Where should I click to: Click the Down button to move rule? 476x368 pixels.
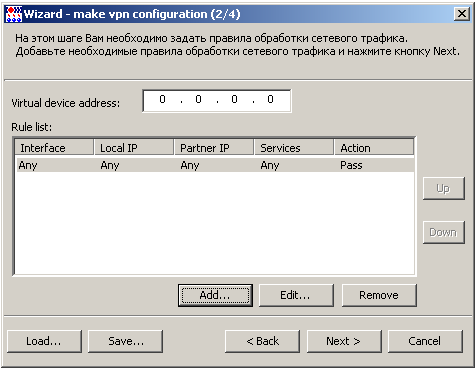pos(444,232)
